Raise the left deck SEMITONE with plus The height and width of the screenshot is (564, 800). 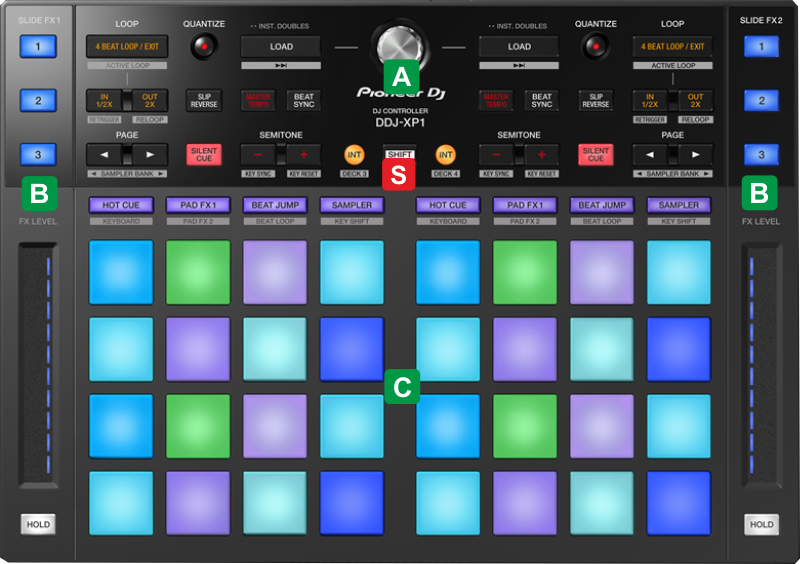(304, 154)
